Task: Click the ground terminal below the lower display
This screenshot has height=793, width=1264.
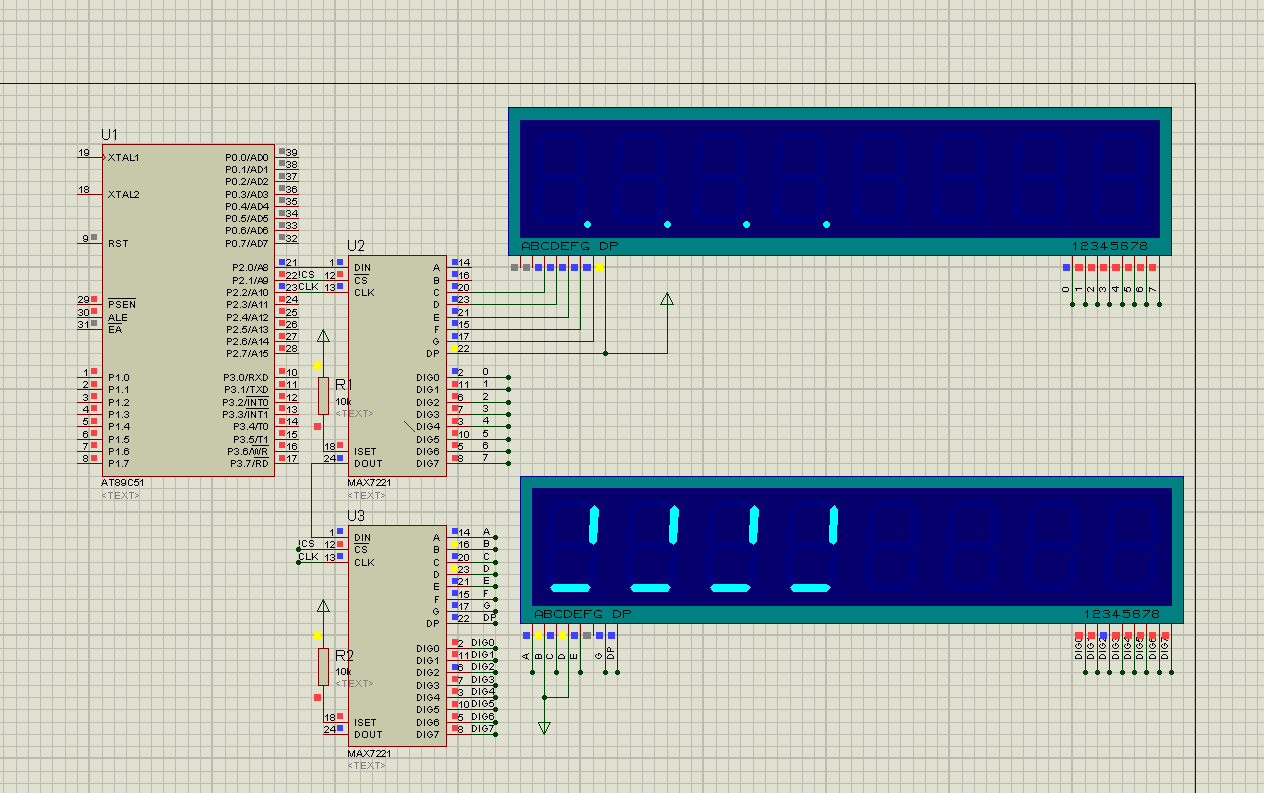Action: (544, 728)
